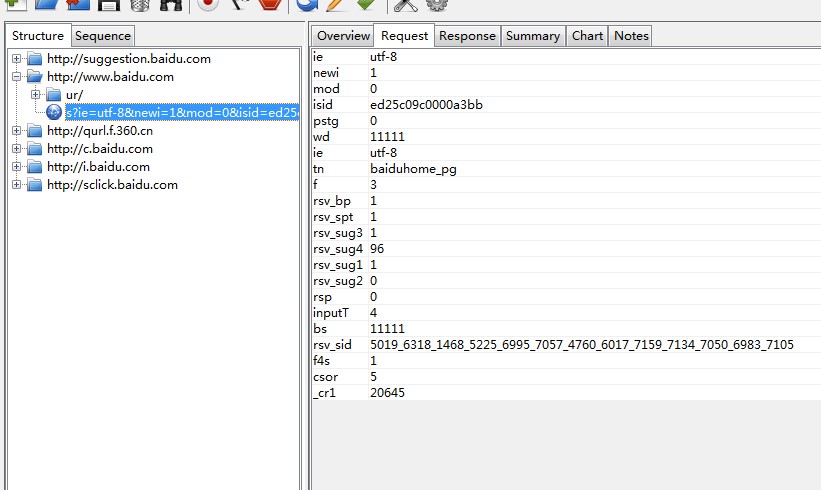The image size is (821, 490).
Task: Edit the request with the pencil icon
Action: pyautogui.click(x=336, y=4)
